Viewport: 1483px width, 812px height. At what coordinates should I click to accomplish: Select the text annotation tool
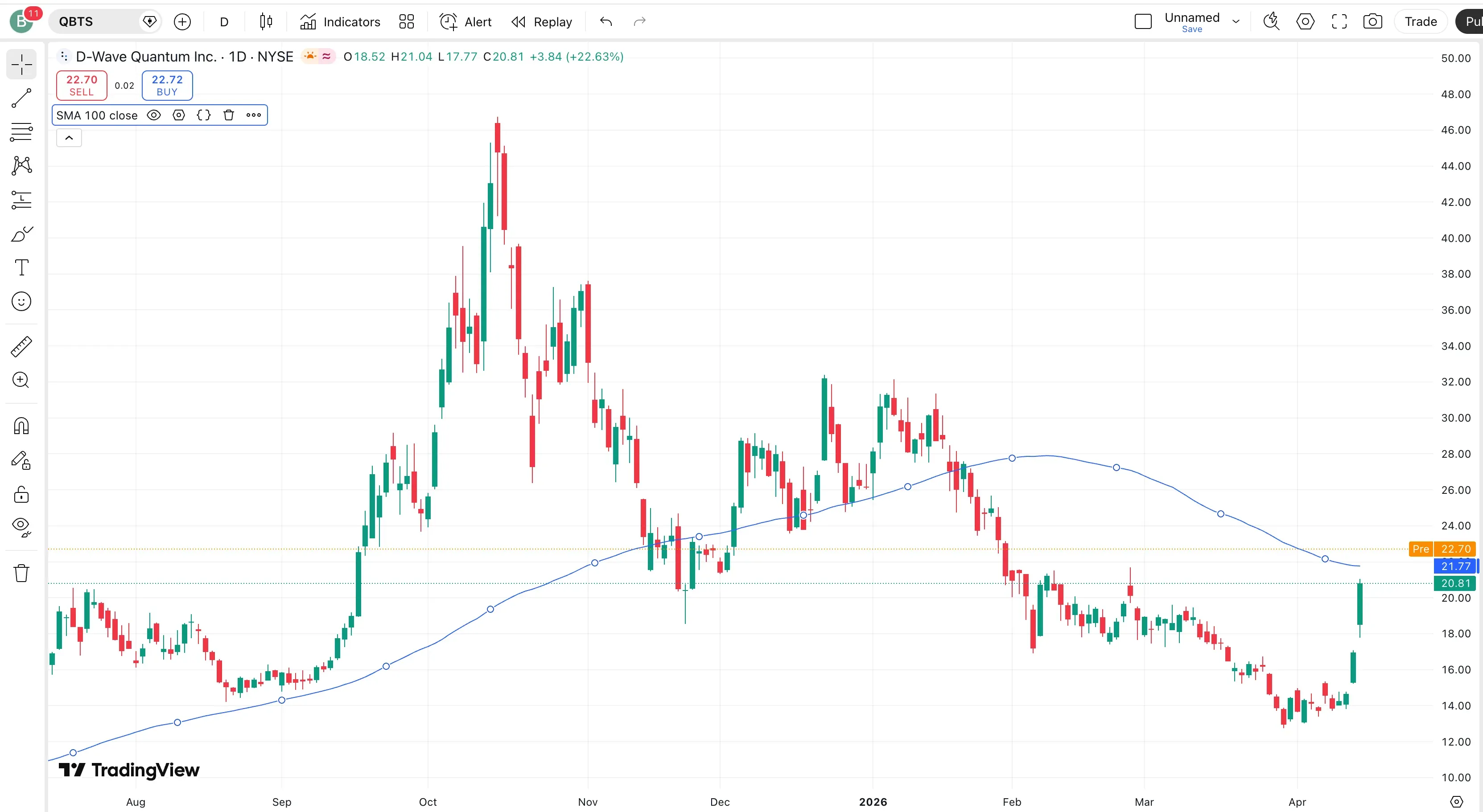pos(21,267)
